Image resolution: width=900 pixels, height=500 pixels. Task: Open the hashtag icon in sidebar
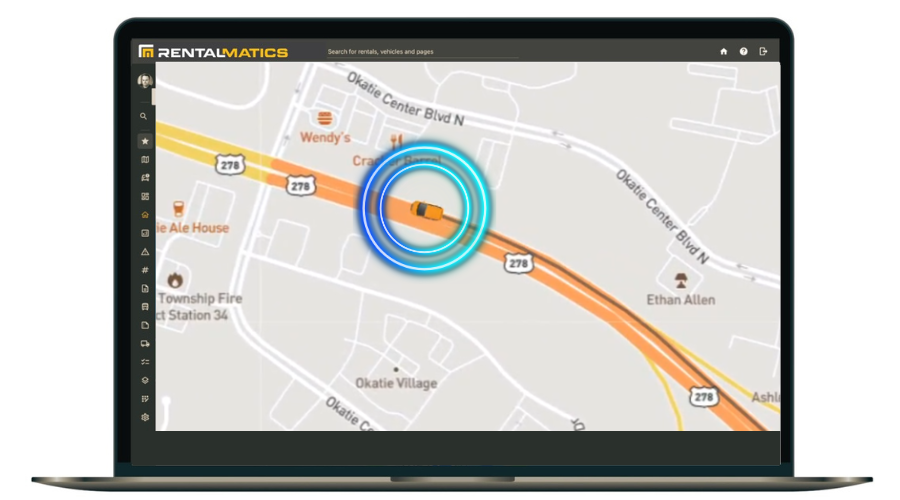[x=145, y=270]
